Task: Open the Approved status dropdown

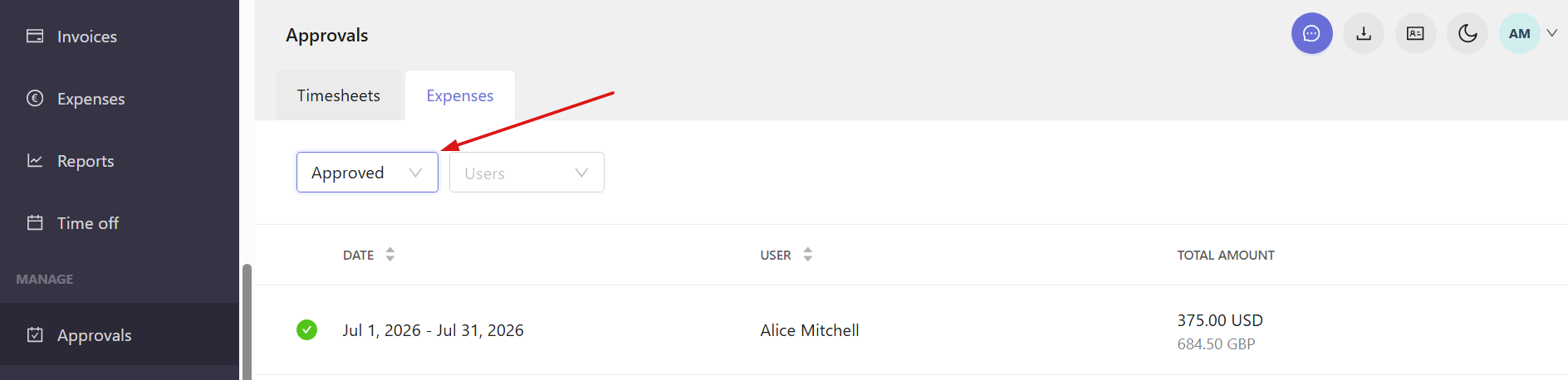Action: [367, 173]
